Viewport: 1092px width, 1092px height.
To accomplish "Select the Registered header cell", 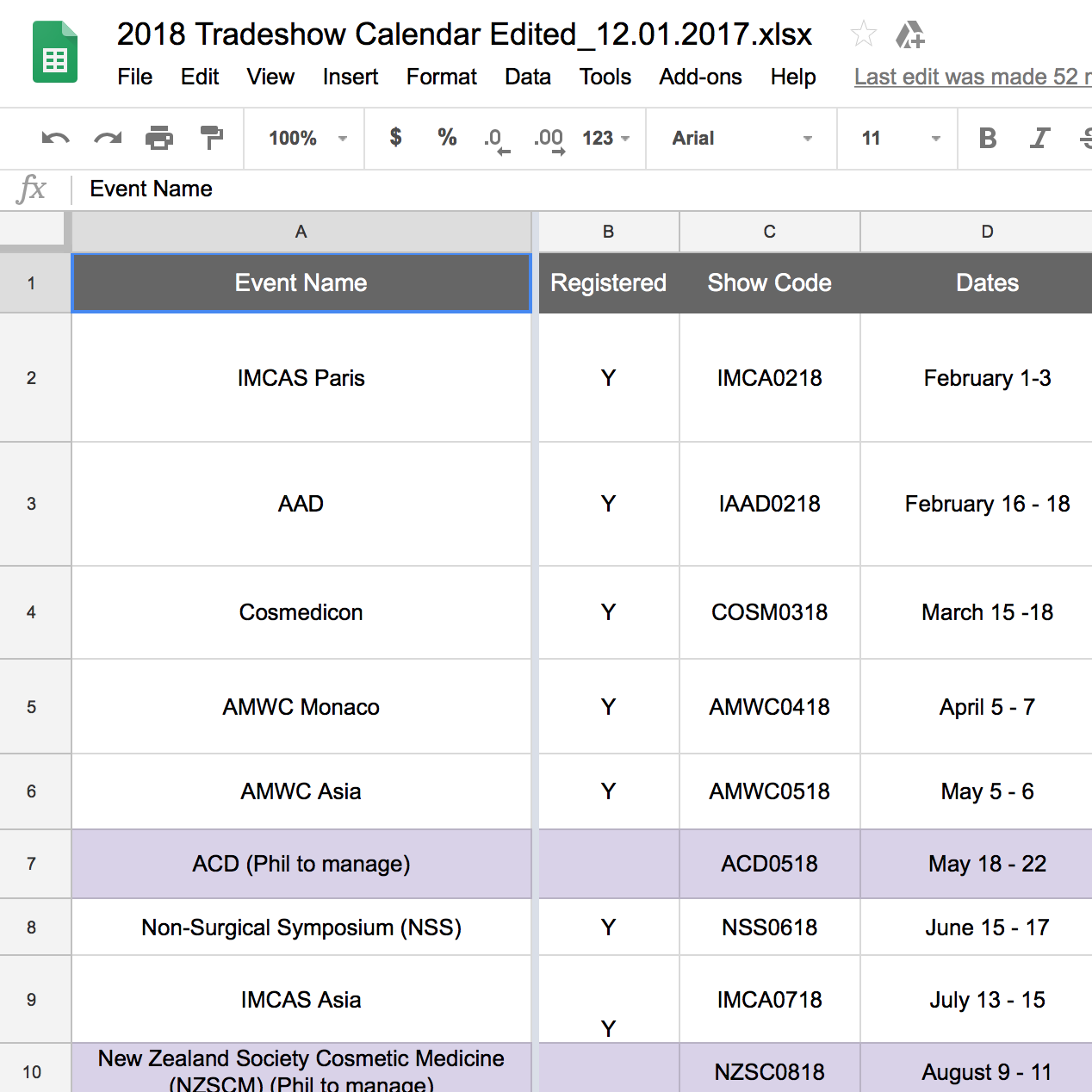I will 608,282.
